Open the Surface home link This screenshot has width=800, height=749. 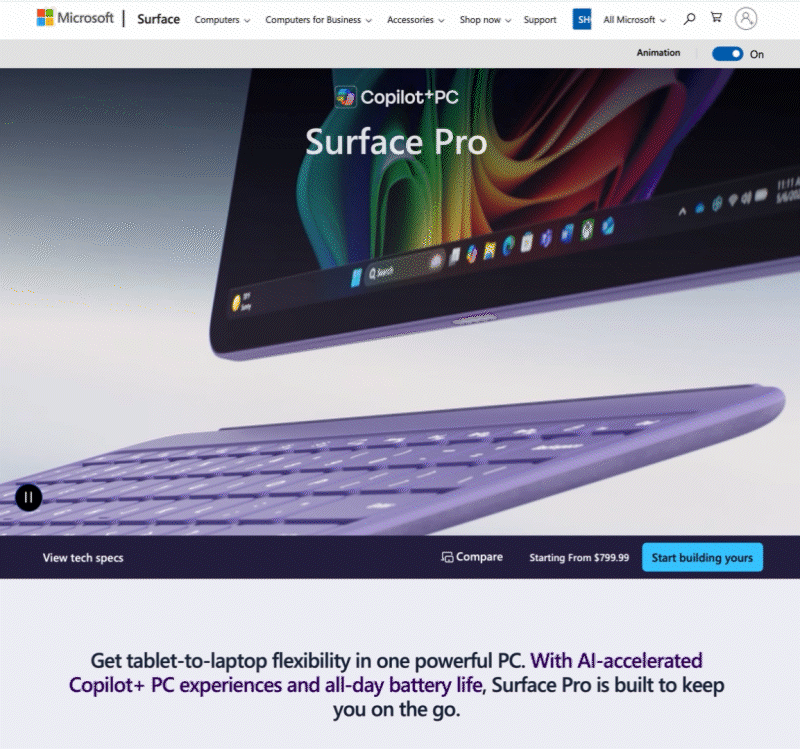tap(159, 19)
